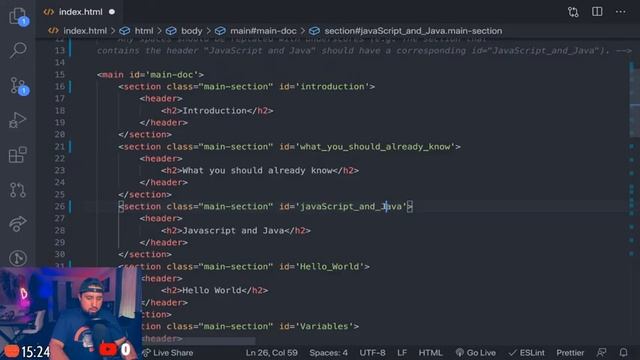Click the main id='main-doc' opening tag

150,75
